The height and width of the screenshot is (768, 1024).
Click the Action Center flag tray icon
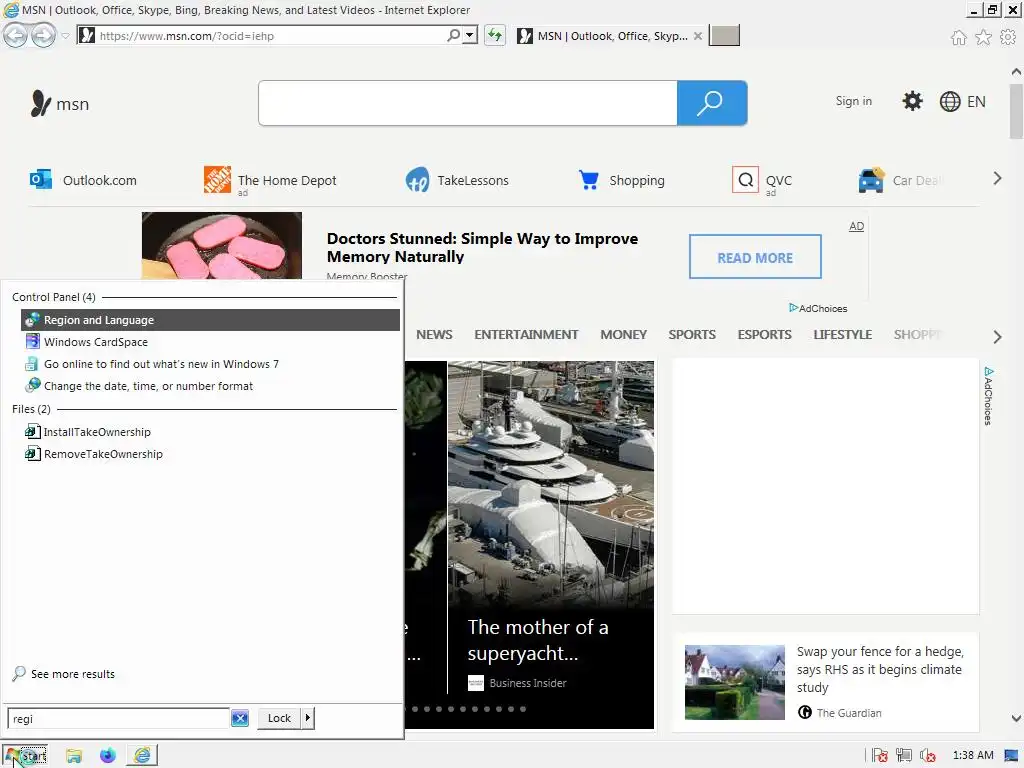(880, 756)
